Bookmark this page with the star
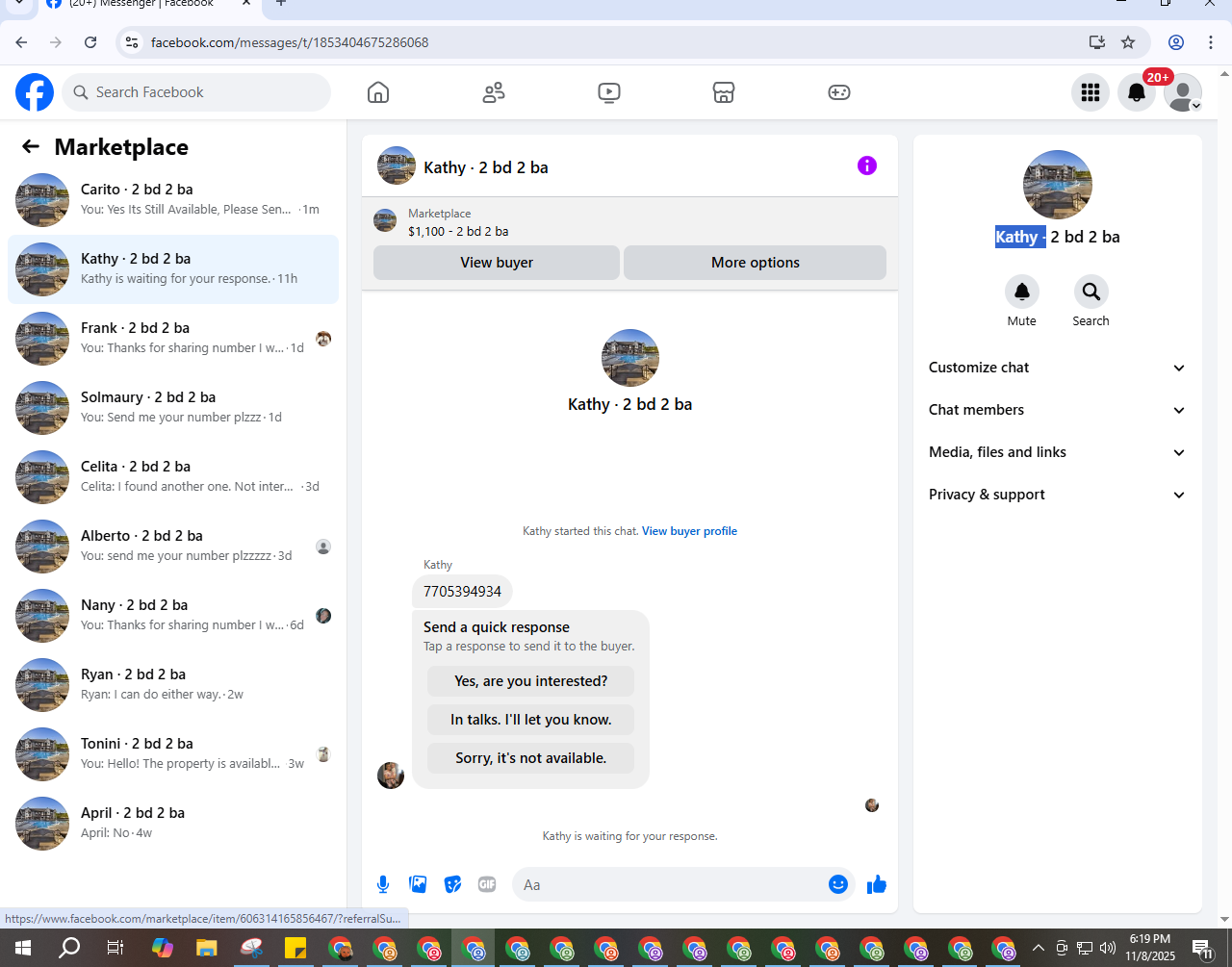Screen dimensions: 1232x967 pos(1128,42)
